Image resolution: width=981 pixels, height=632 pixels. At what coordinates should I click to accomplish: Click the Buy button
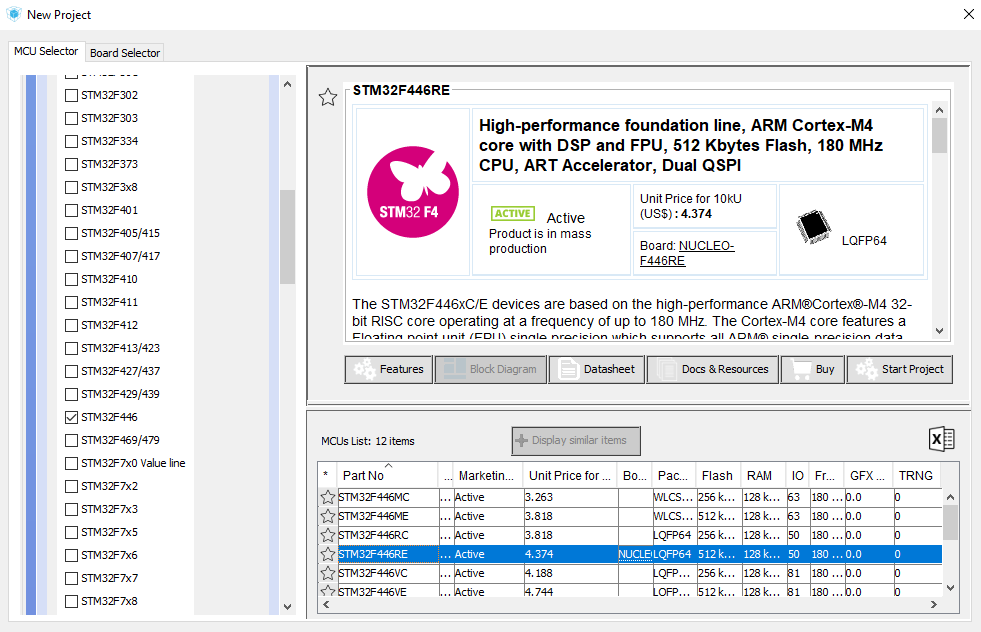coord(813,369)
